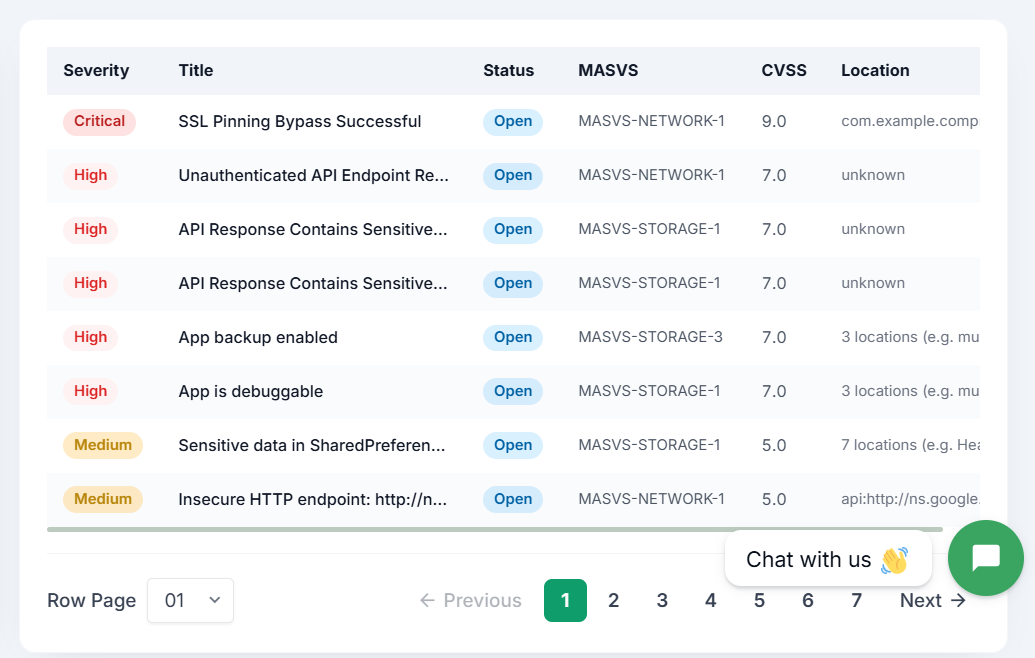Click the 7 locations cell
Viewport: 1035px width, 658px height.
pyautogui.click(x=910, y=445)
